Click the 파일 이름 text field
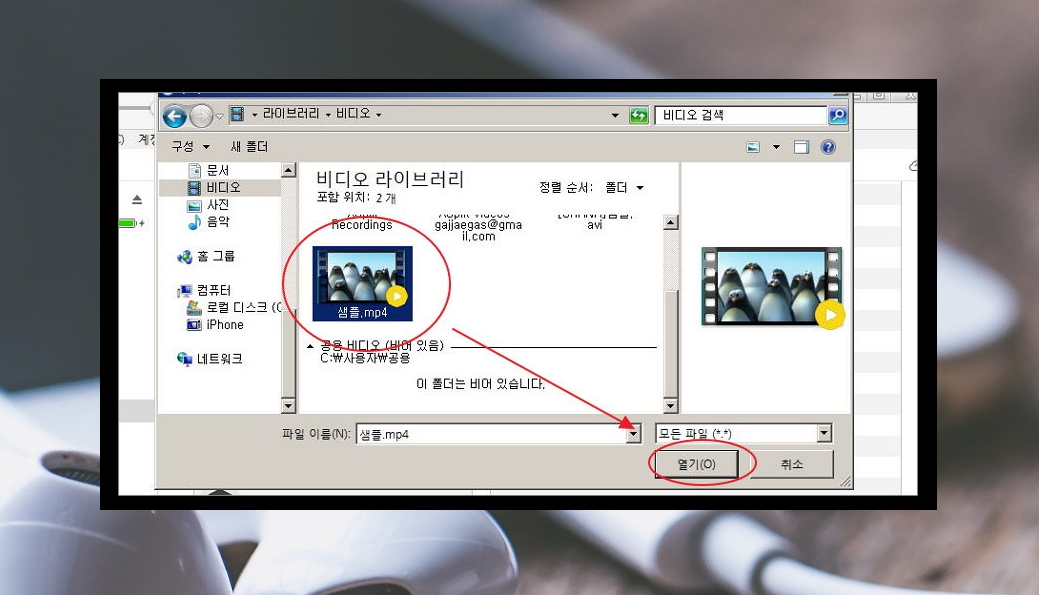Image resolution: width=1039 pixels, height=595 pixels. point(492,434)
